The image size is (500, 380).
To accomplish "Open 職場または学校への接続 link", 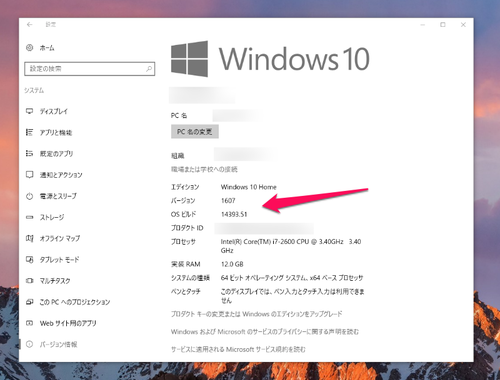I will (x=204, y=169).
